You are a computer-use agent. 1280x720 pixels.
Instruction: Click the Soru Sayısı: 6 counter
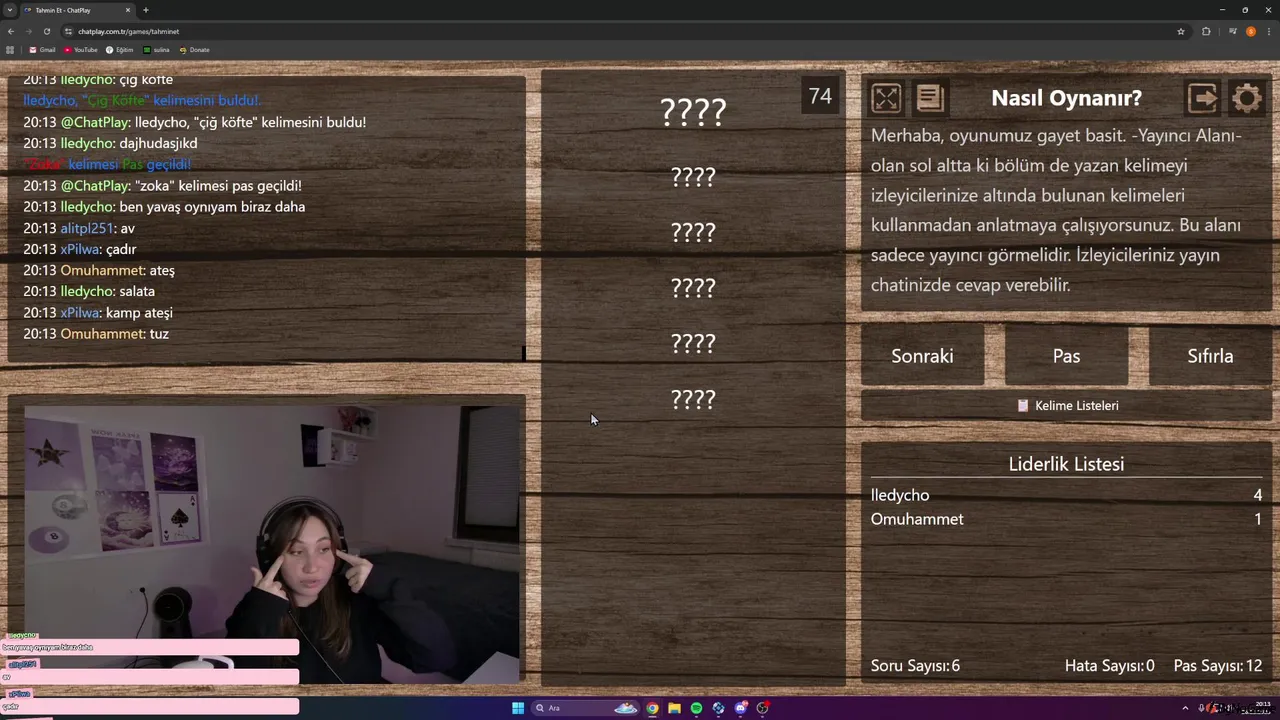(915, 666)
